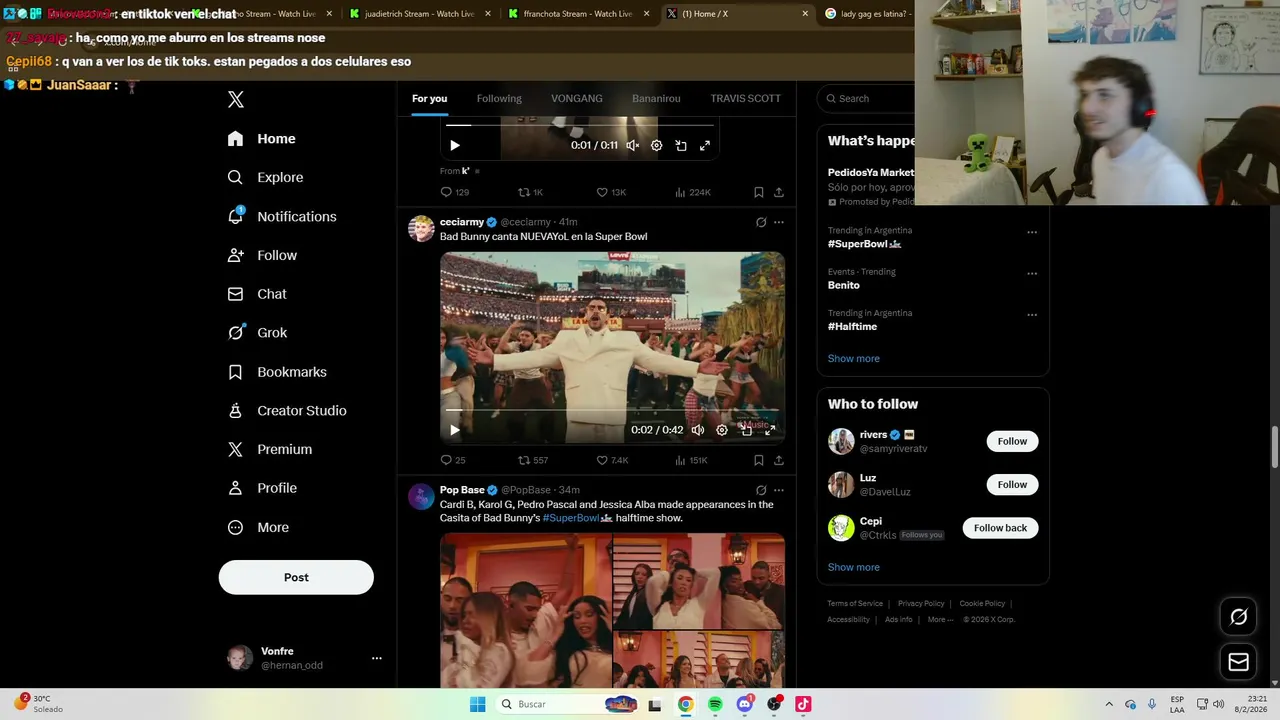The image size is (1280, 720).
Task: Click the Post button
Action: click(296, 577)
